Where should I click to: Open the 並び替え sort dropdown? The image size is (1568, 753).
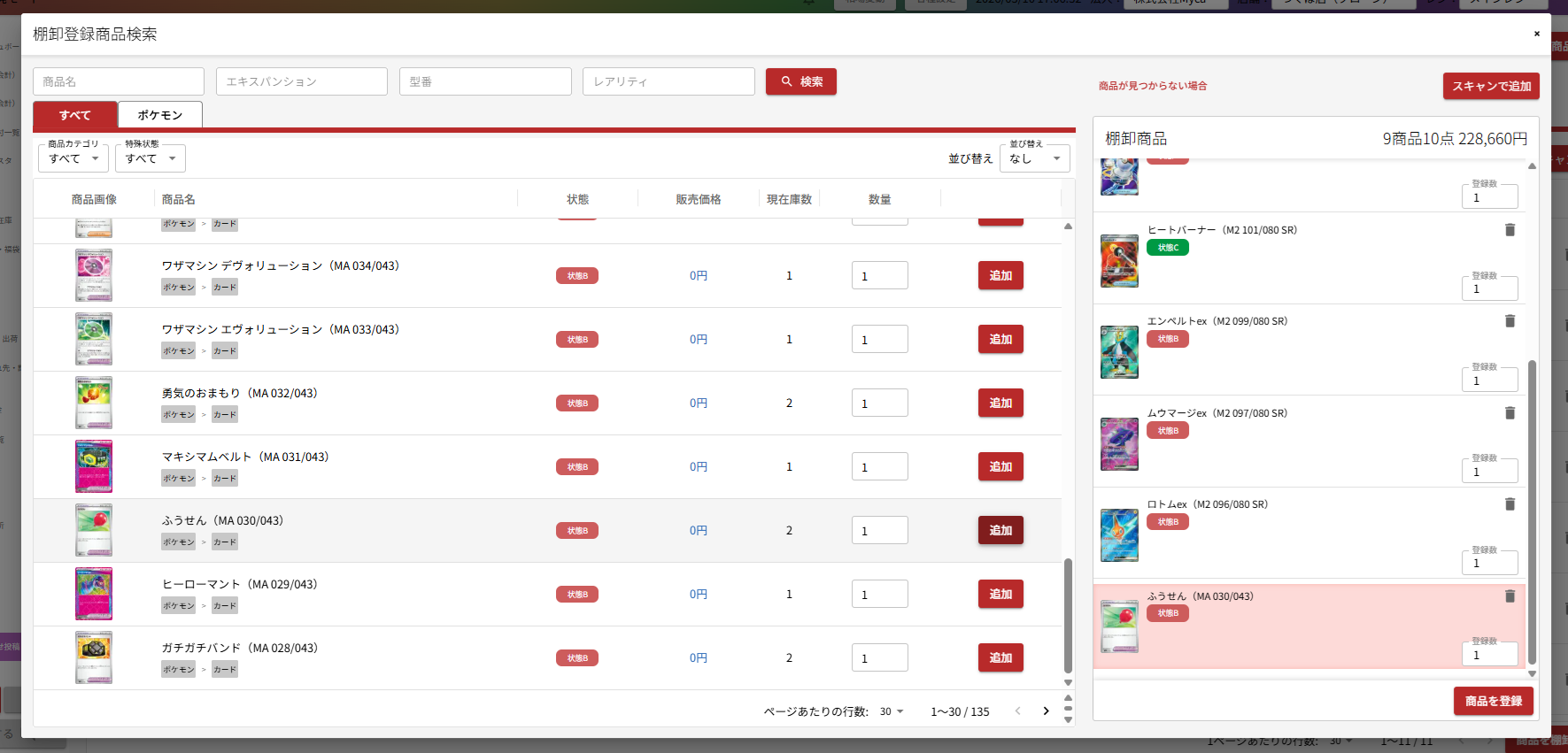click(x=1034, y=158)
